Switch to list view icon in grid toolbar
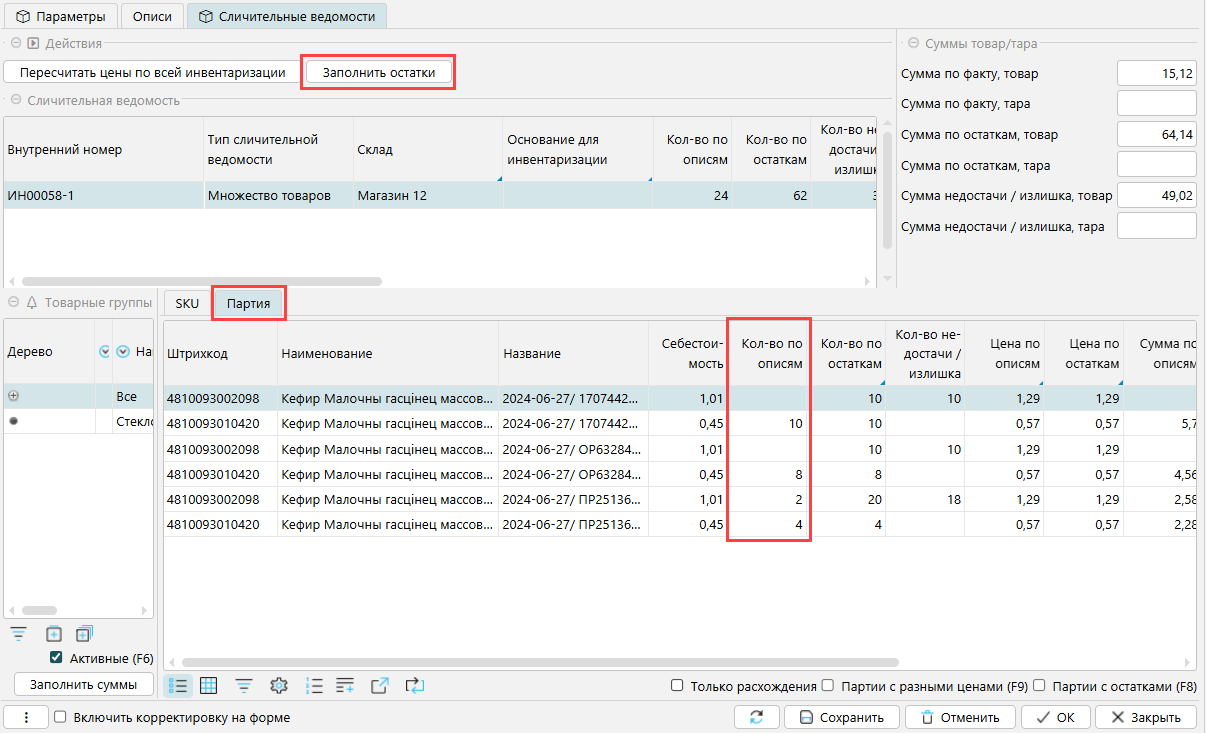 coord(179,685)
